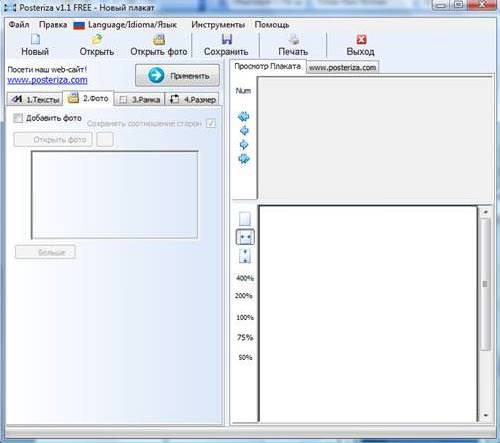The width and height of the screenshot is (500, 443).
Task: Open the Инструменты menu
Action: pyautogui.click(x=218, y=25)
